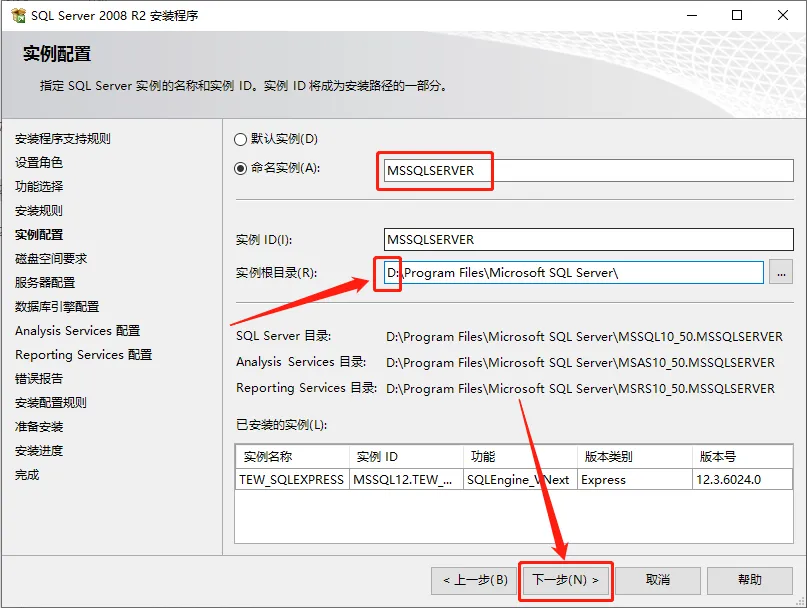Select 实例配置 step in sidebar
This screenshot has height=608, width=807.
coord(39,235)
